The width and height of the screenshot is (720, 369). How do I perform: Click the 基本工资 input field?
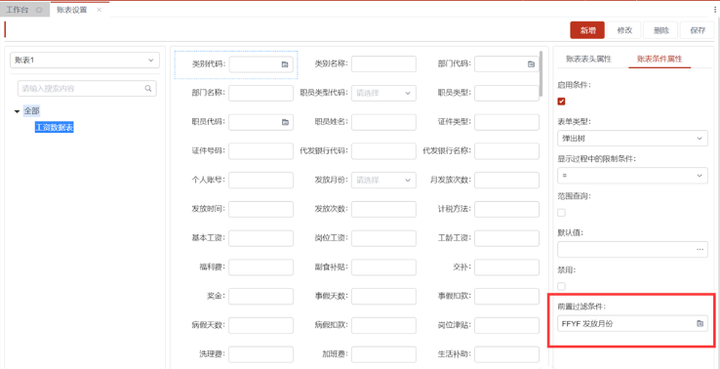(261, 238)
